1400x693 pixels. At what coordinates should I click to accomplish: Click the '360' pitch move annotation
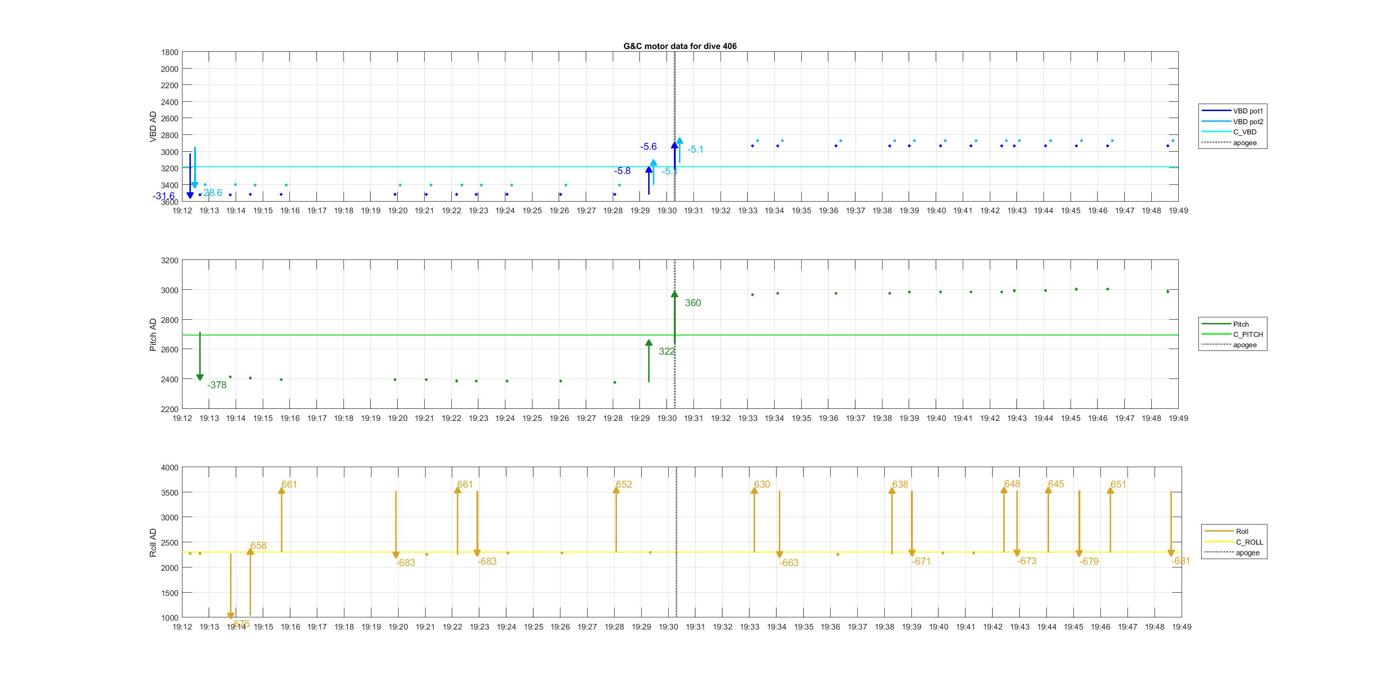point(693,303)
